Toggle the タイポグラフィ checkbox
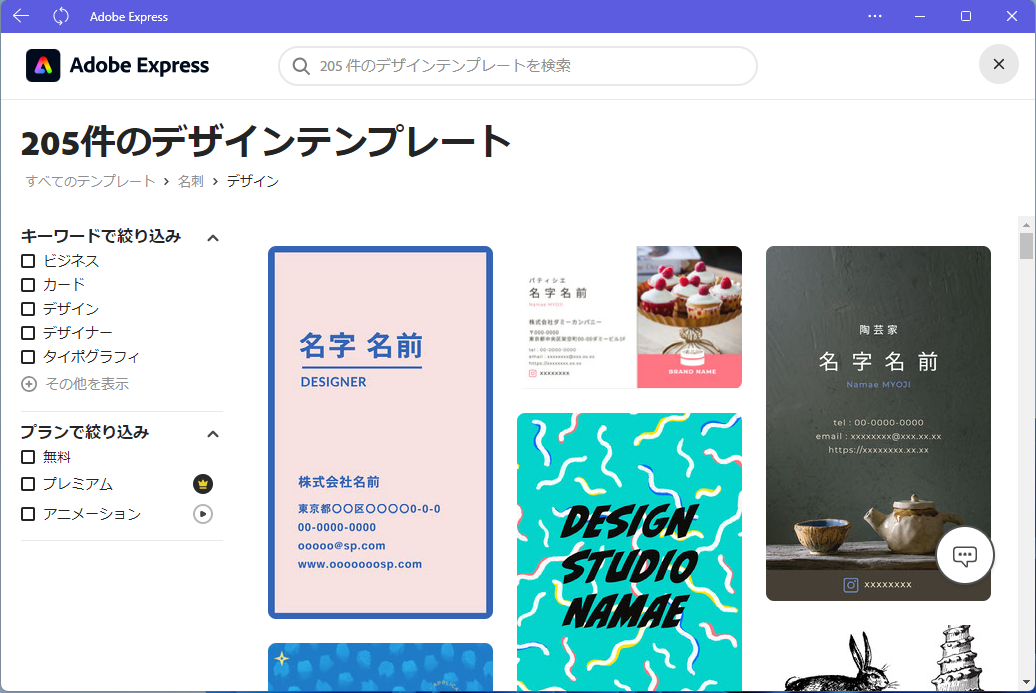Image resolution: width=1036 pixels, height=693 pixels. point(28,357)
